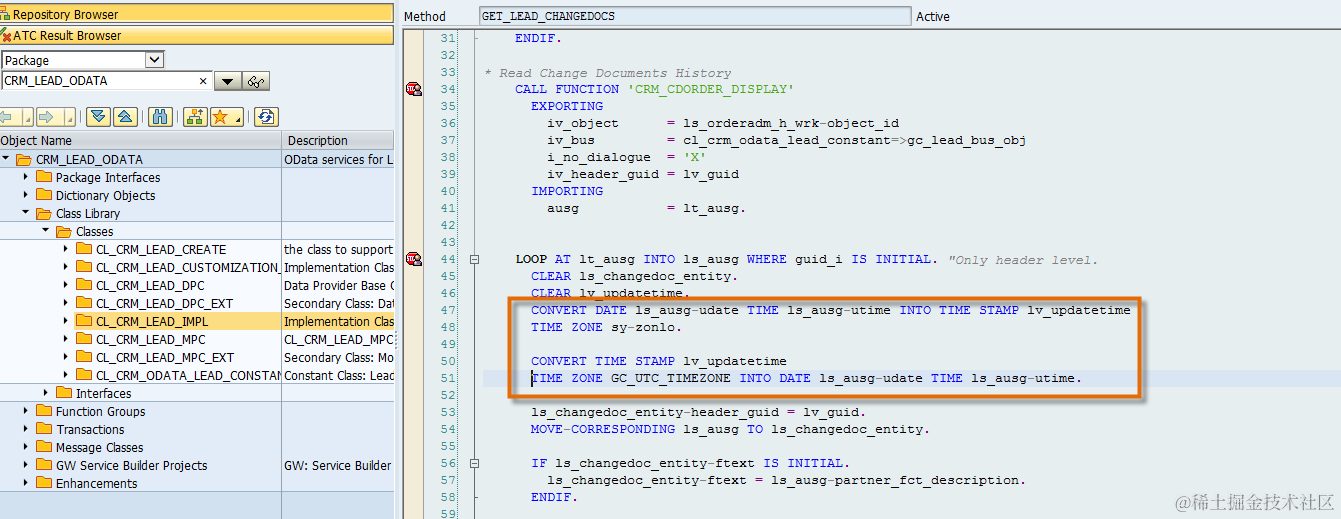1341x519 pixels.
Task: Clear the package name field with the X
Action: coord(203,81)
